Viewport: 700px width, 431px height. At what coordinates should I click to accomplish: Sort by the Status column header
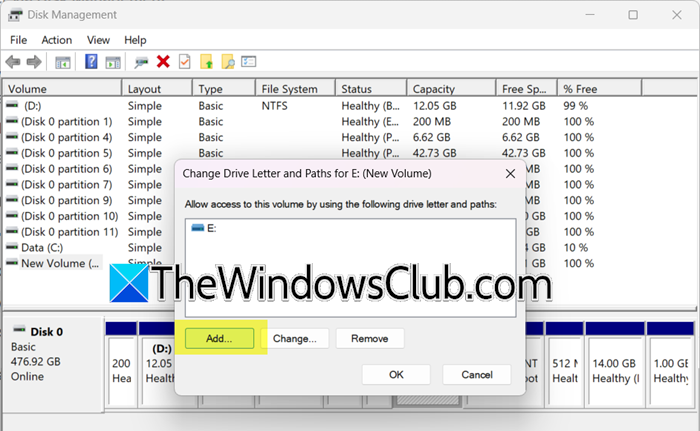pyautogui.click(x=371, y=89)
